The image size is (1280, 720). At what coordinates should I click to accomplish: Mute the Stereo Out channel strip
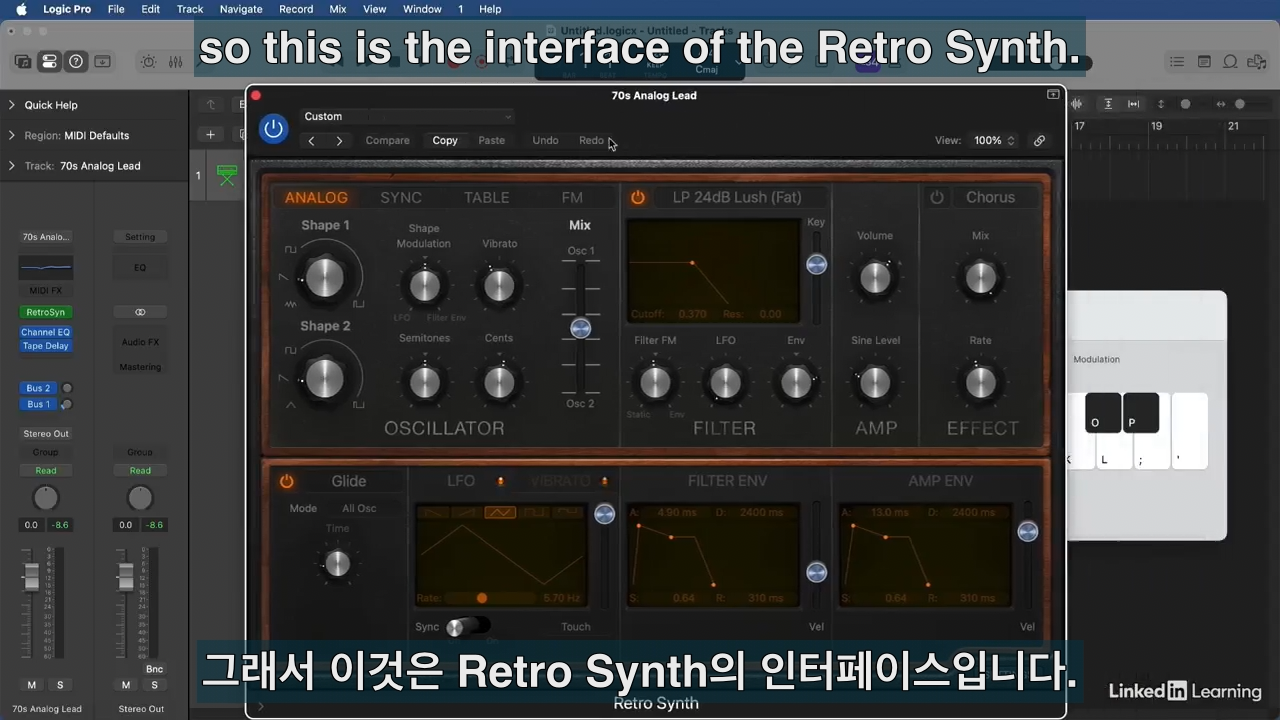(x=126, y=685)
